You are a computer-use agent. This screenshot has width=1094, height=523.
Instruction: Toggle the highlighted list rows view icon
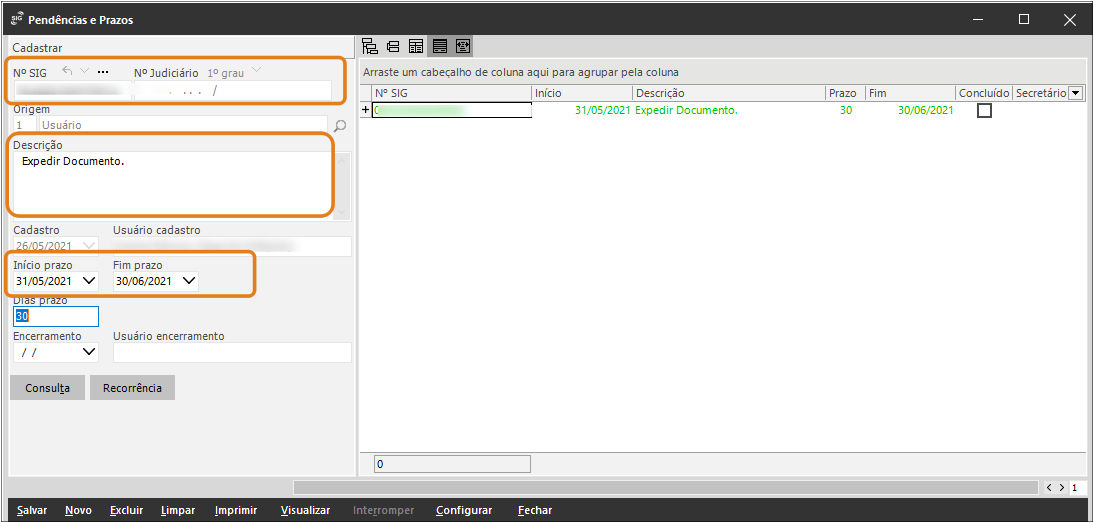point(439,47)
